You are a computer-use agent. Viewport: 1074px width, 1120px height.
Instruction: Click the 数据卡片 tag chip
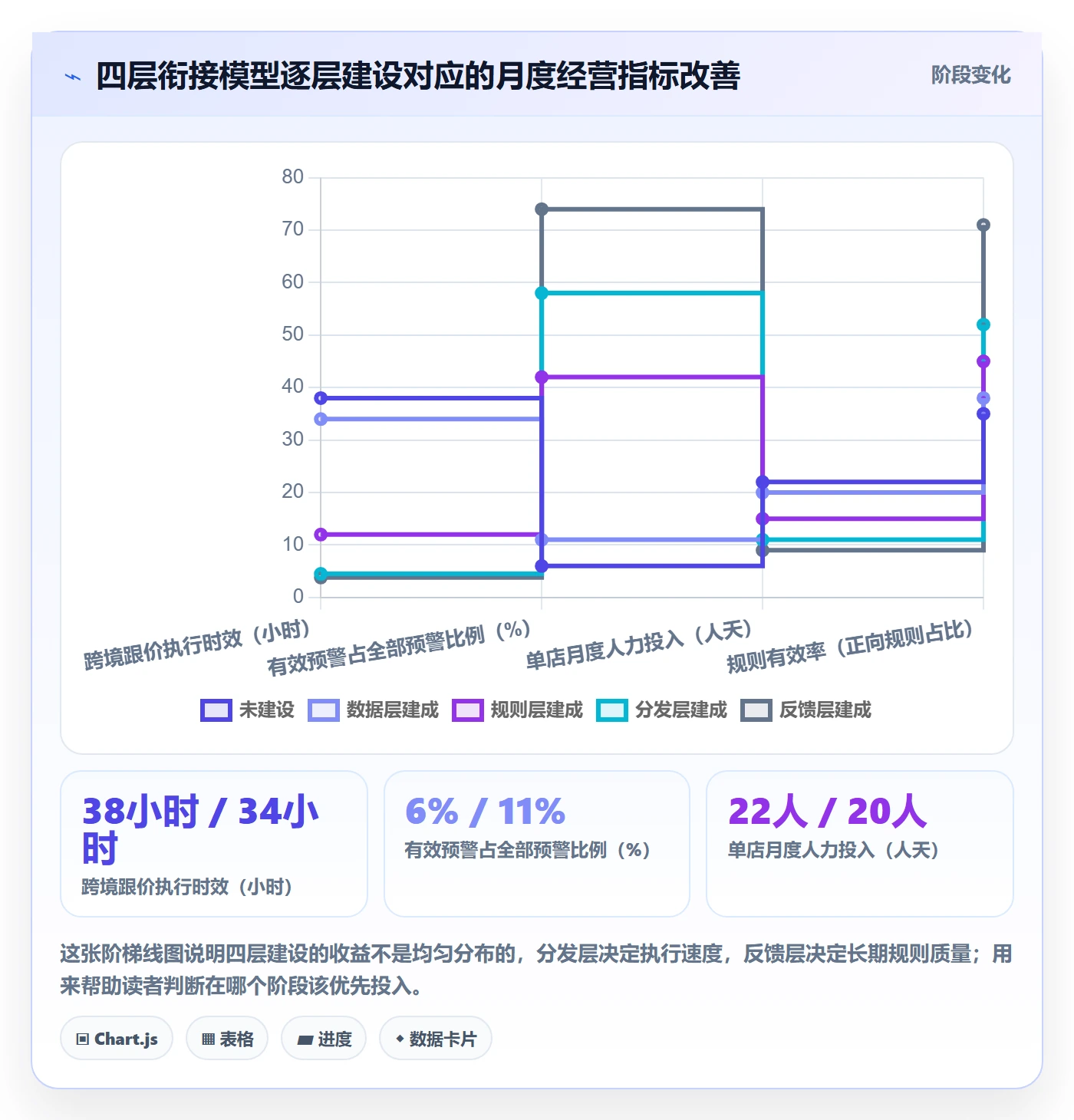(436, 1039)
